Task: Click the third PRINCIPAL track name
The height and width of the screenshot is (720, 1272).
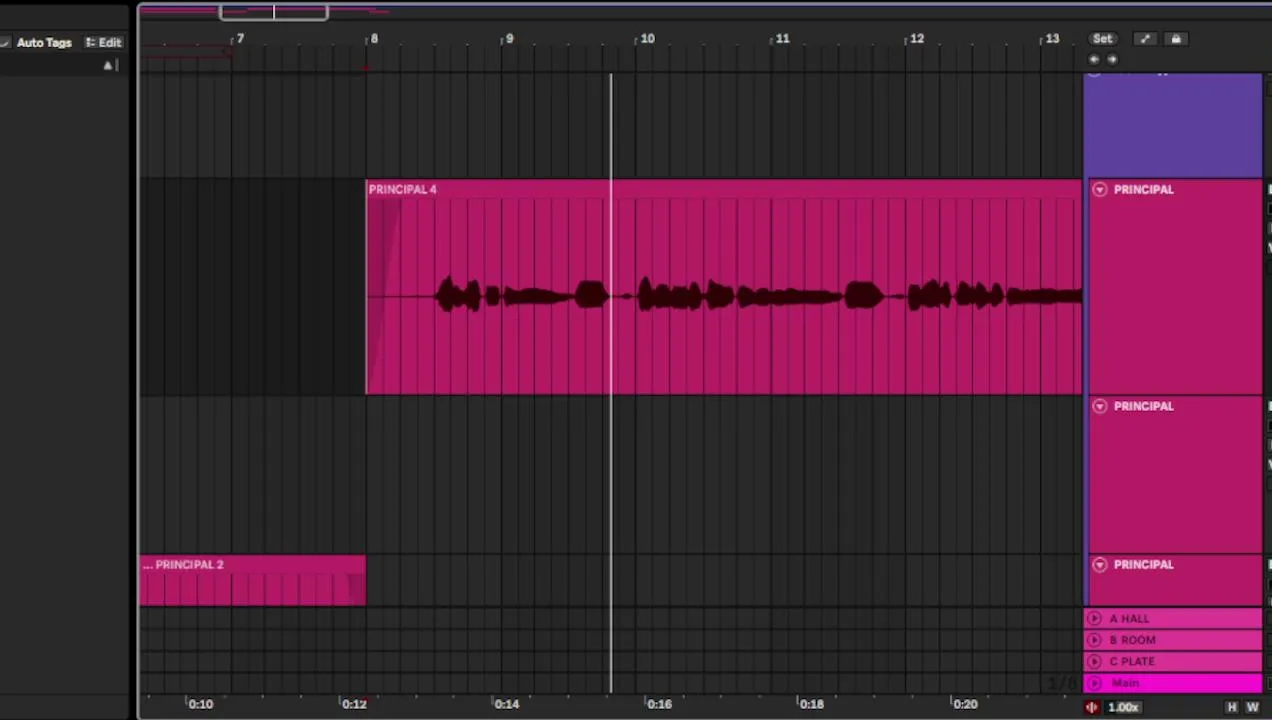Action: (x=1143, y=565)
